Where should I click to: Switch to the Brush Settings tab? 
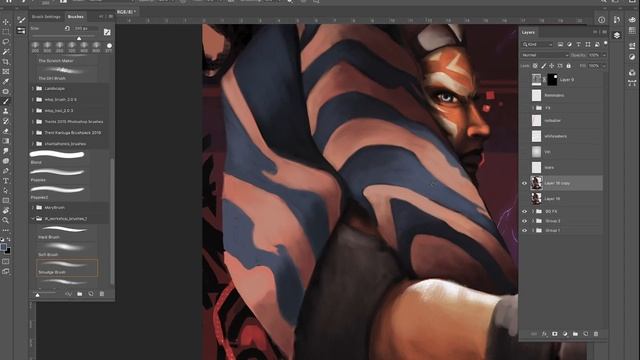[x=46, y=17]
